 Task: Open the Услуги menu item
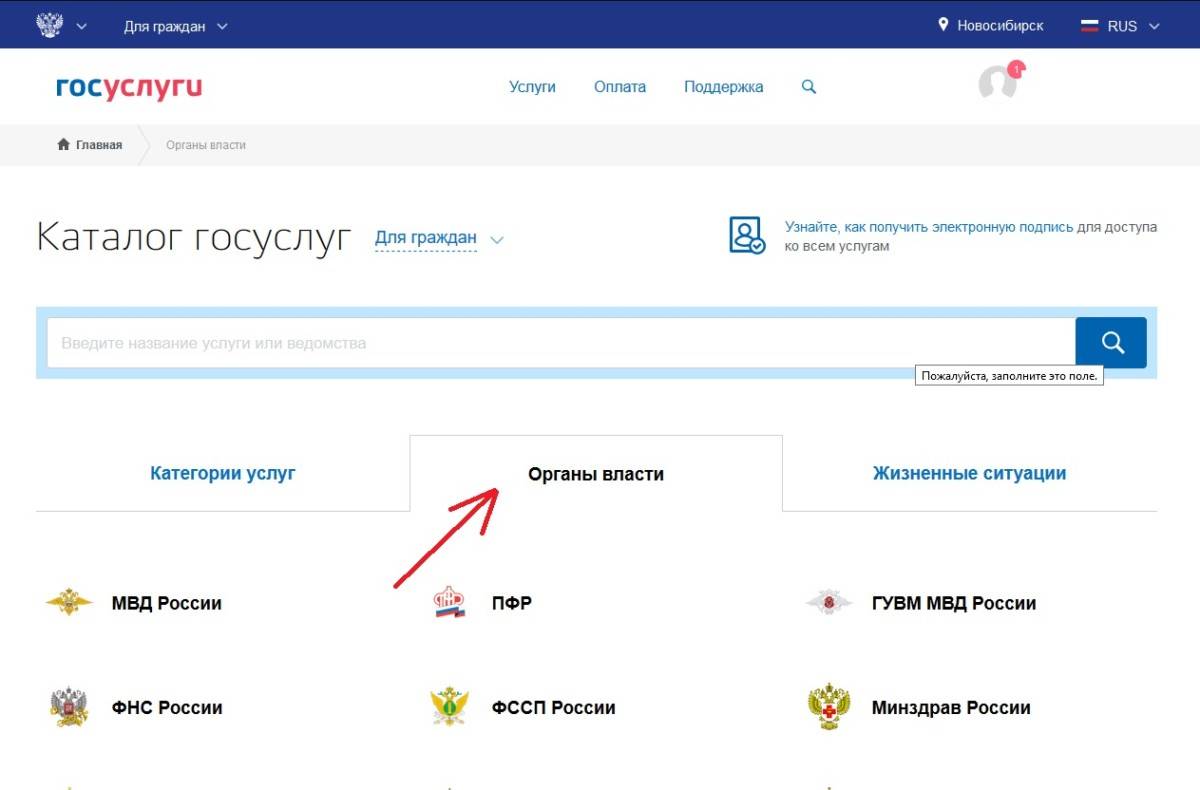click(532, 87)
